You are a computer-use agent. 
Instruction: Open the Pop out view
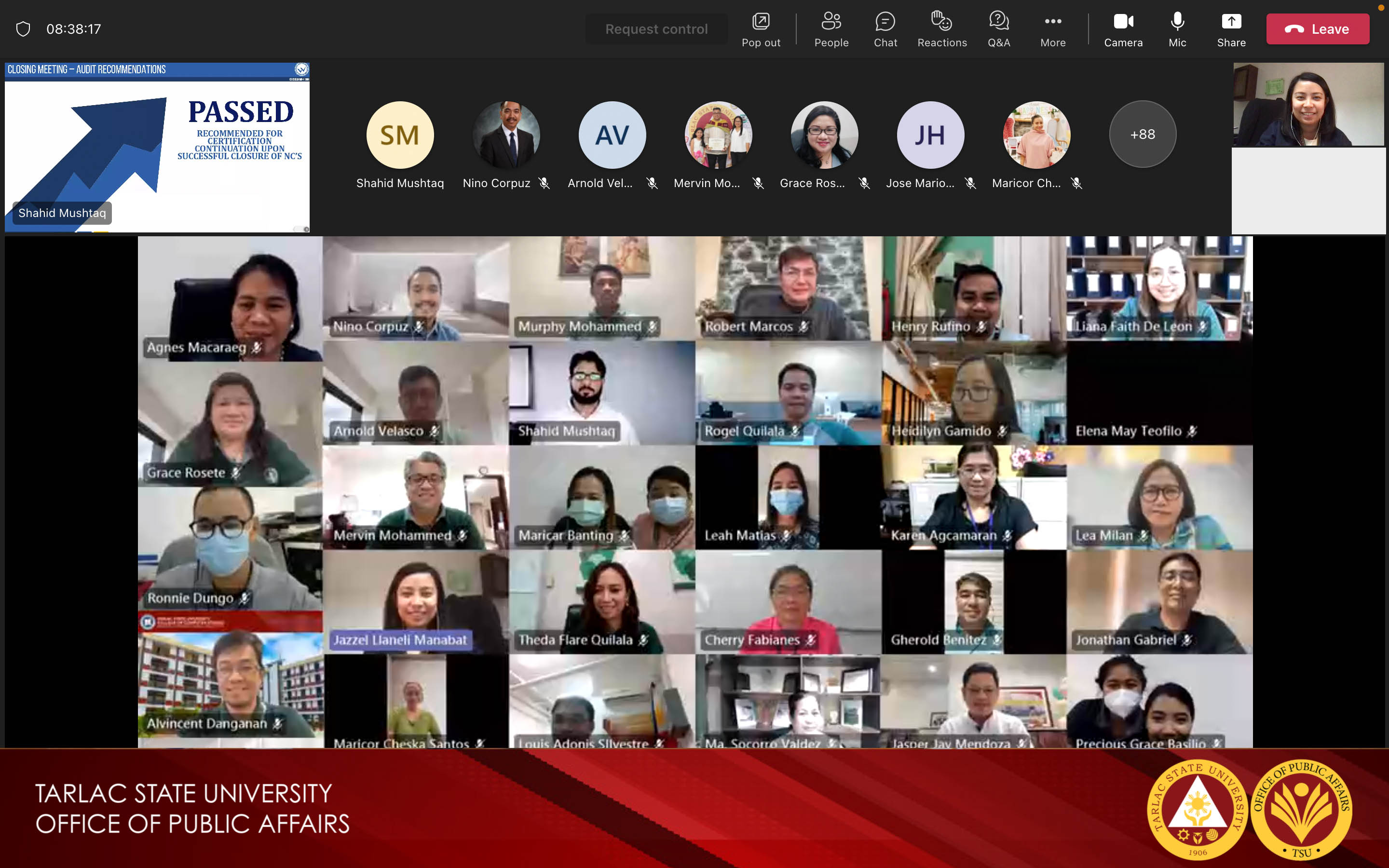tap(761, 29)
